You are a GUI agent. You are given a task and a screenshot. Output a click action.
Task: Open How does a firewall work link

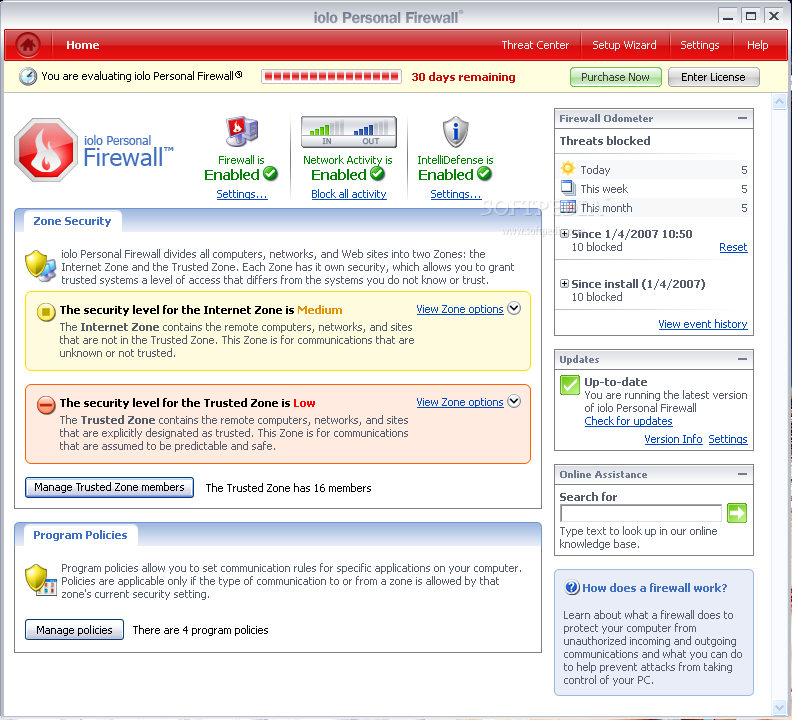coord(655,588)
